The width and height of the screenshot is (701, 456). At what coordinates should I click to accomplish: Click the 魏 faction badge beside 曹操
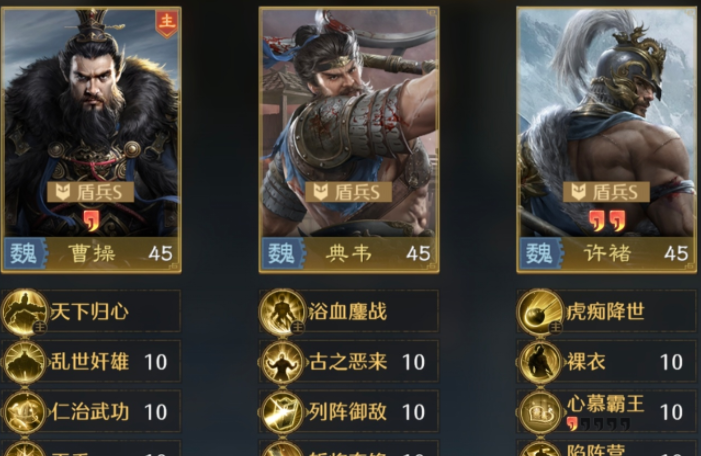(25, 253)
